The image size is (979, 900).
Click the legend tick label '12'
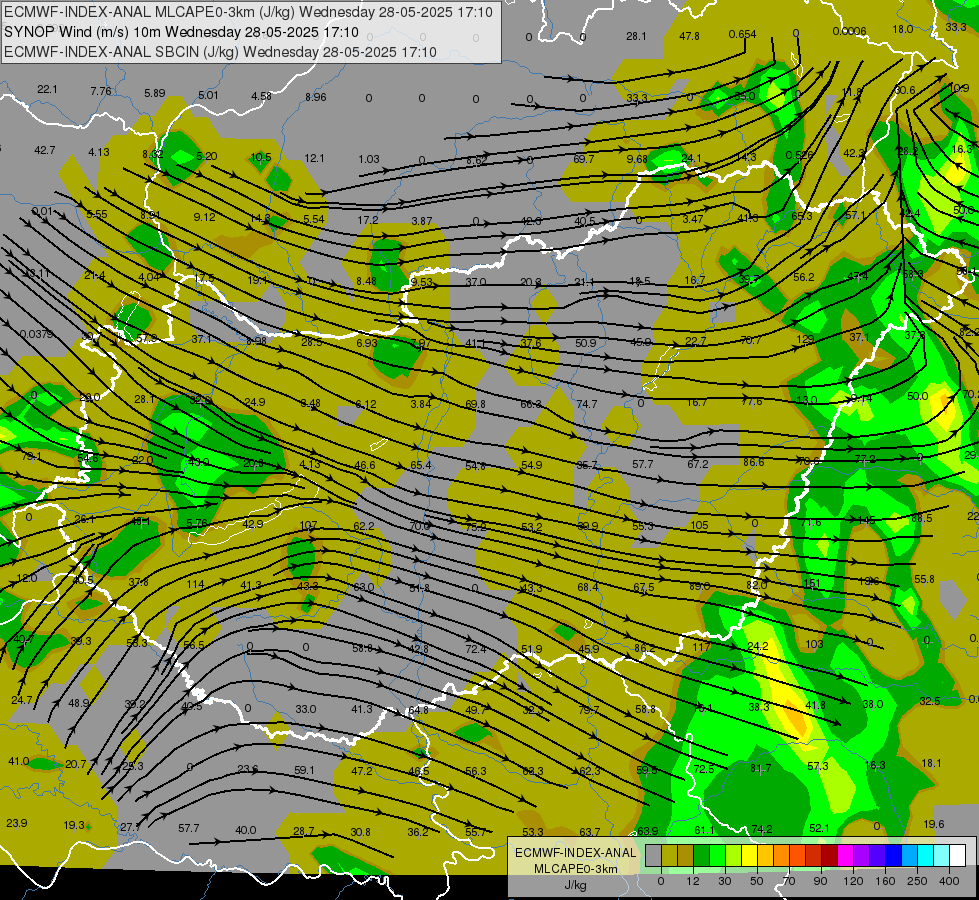pos(693,881)
